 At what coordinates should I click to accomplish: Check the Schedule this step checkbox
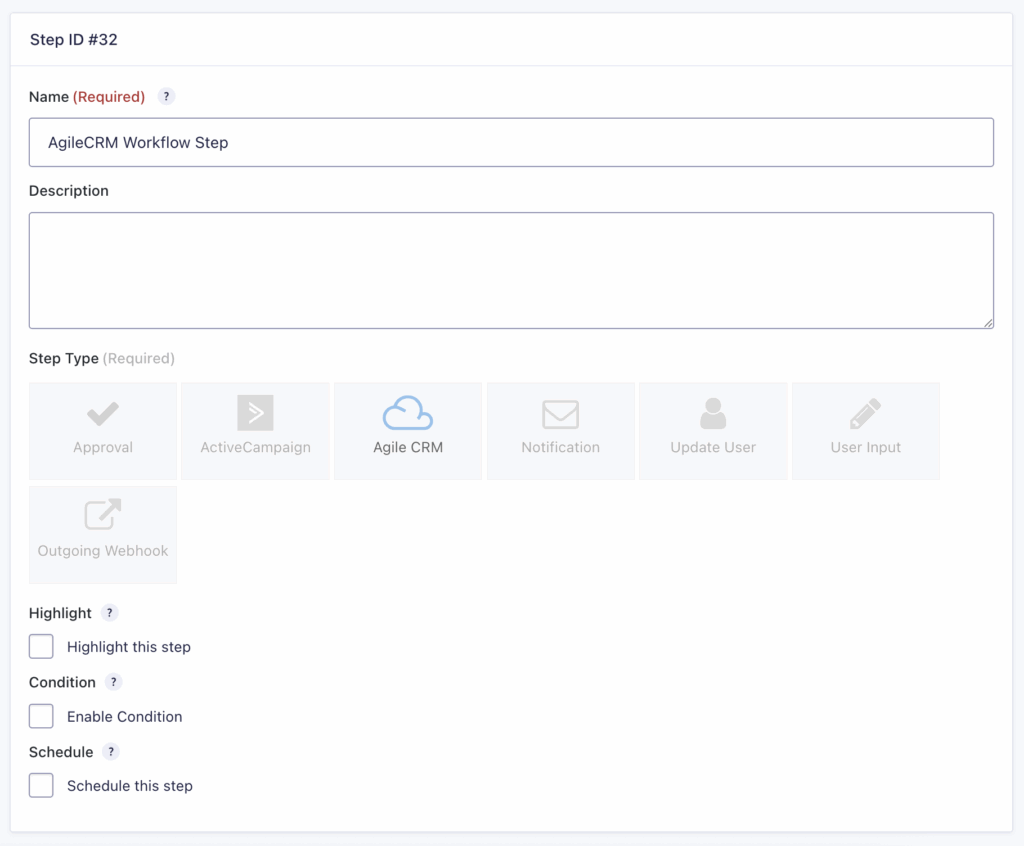tap(41, 785)
